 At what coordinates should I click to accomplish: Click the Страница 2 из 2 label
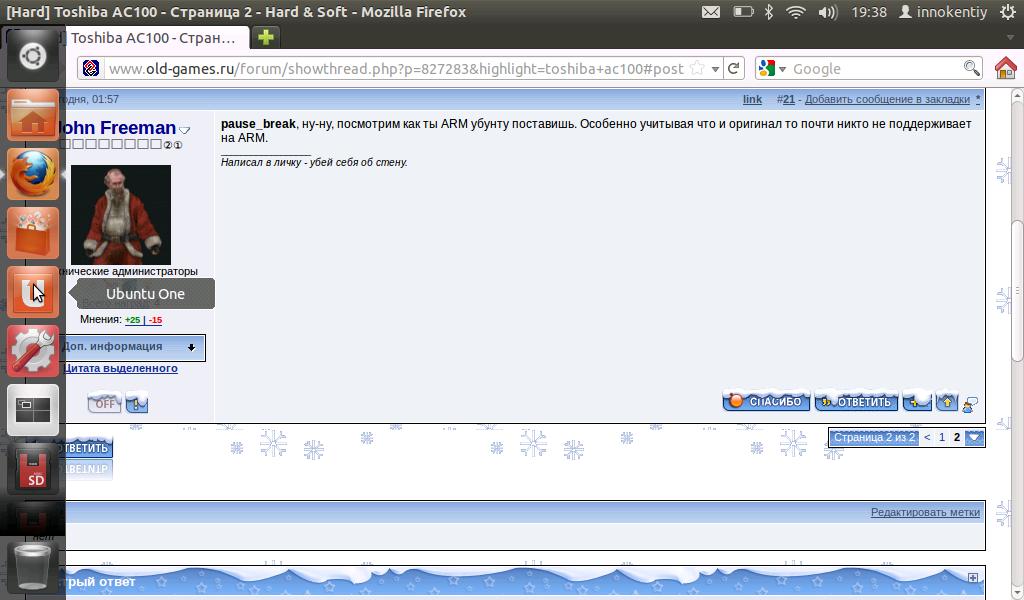[x=874, y=437]
